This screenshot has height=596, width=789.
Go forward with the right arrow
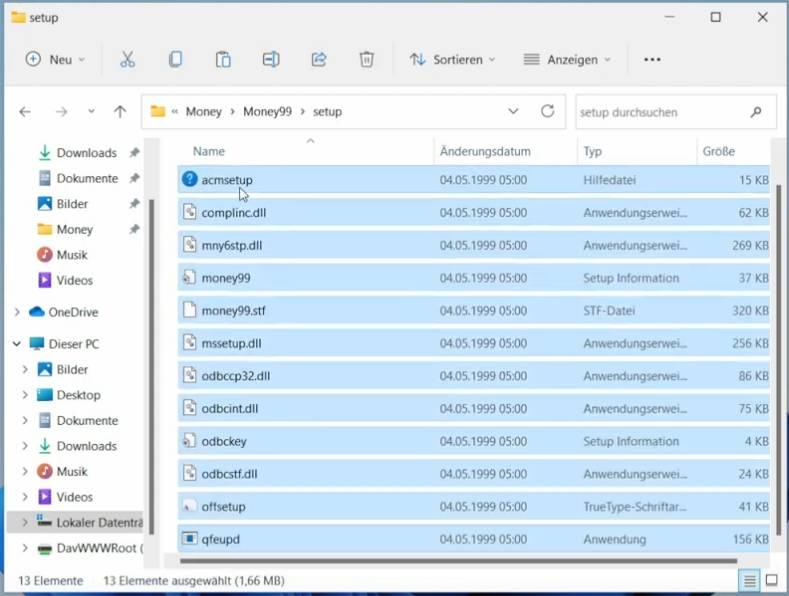[x=61, y=112]
